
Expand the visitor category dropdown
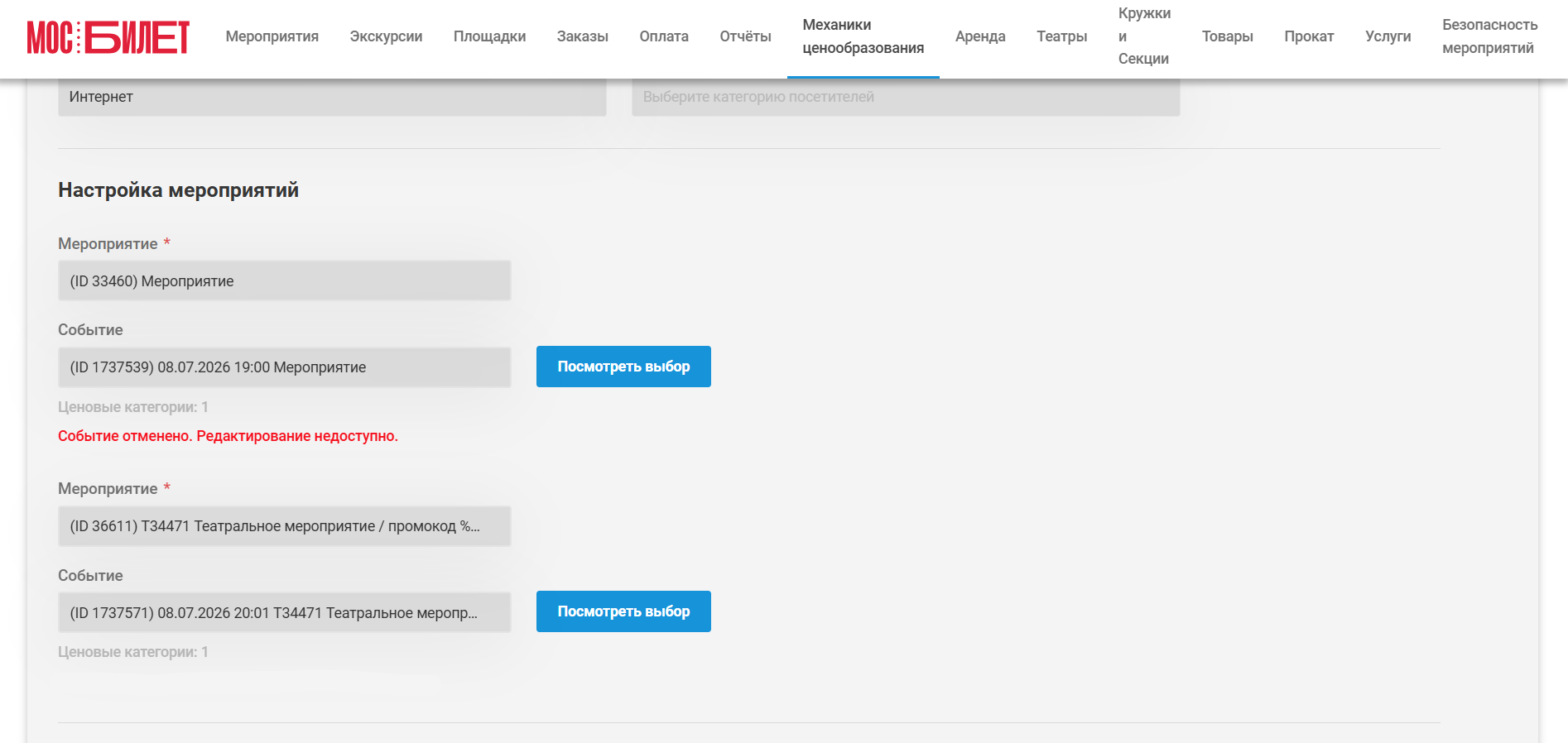[906, 97]
